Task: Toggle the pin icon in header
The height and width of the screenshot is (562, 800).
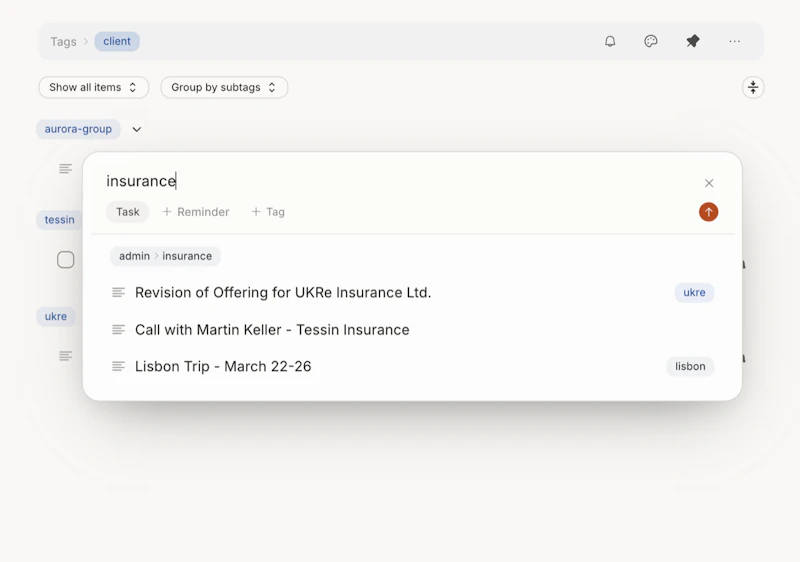Action: [x=692, y=41]
